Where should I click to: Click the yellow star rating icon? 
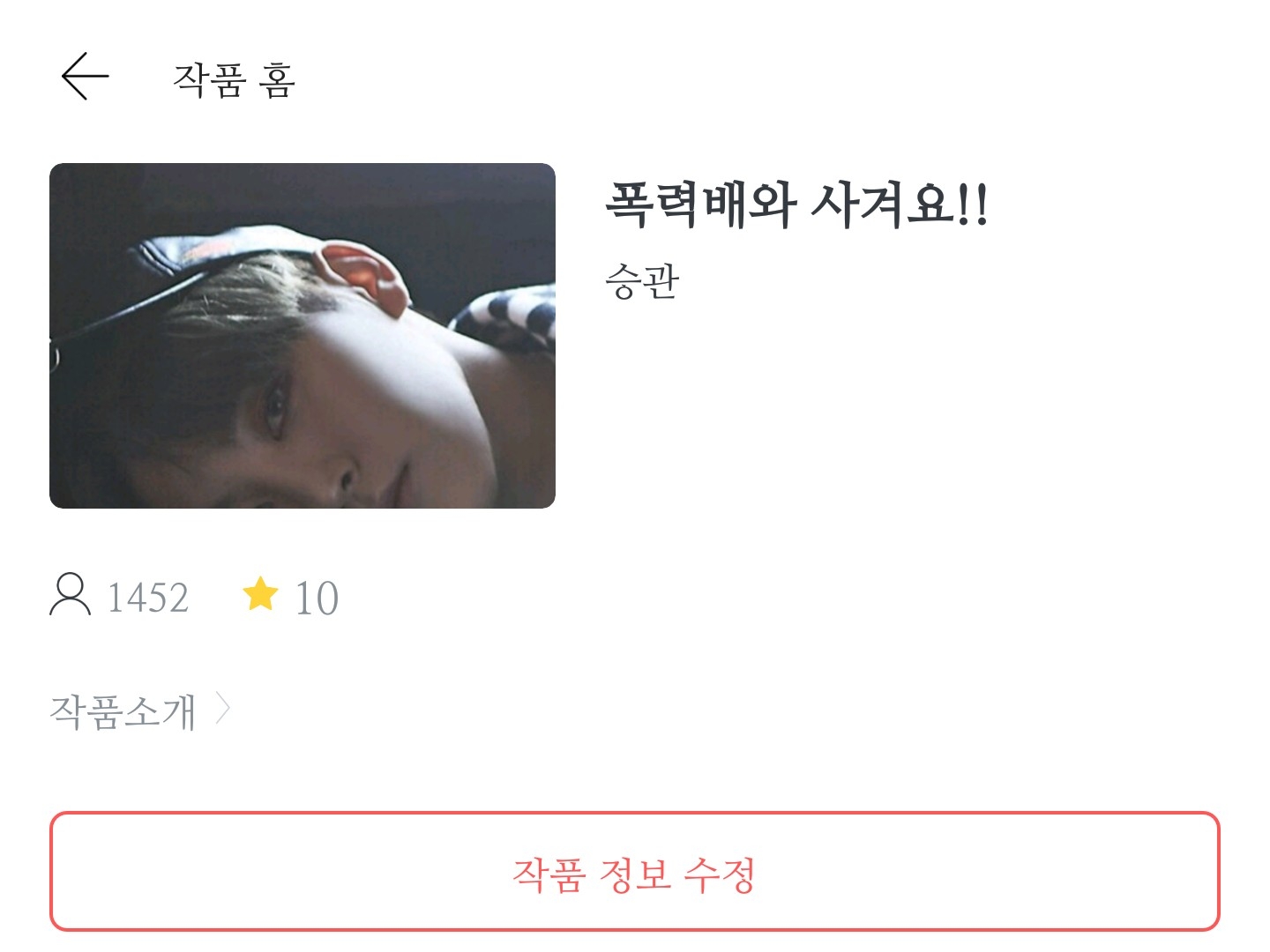pyautogui.click(x=260, y=594)
